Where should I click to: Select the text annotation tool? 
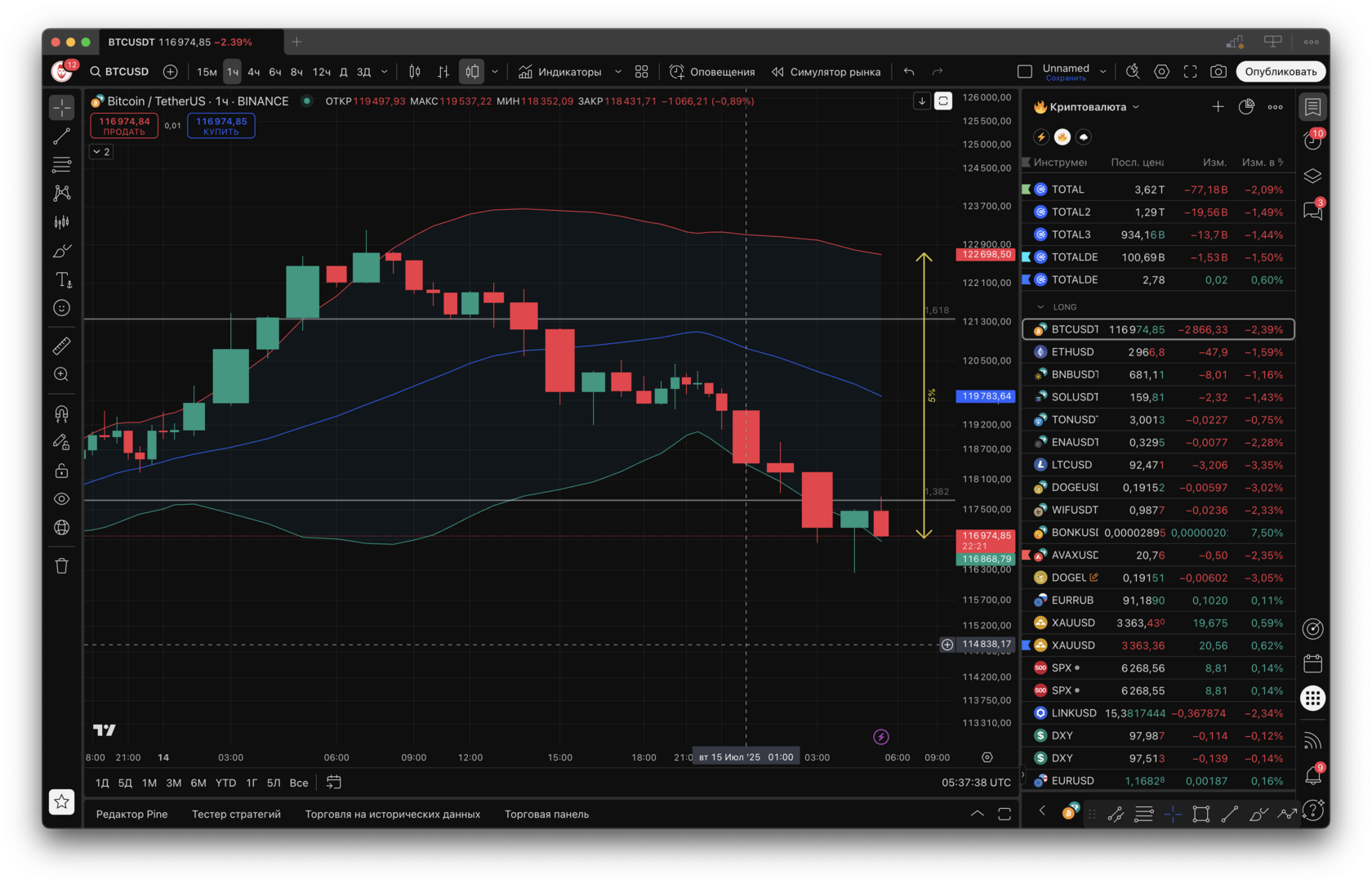point(62,279)
